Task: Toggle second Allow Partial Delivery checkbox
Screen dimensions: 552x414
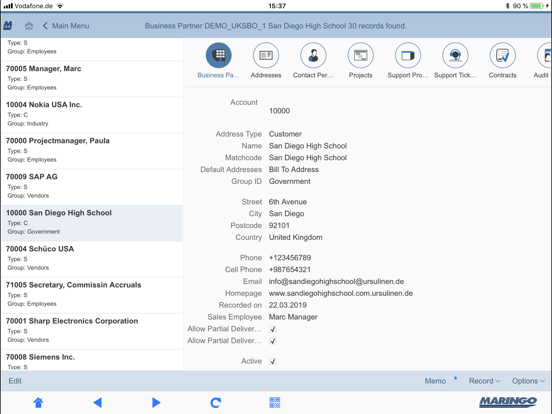Action: pos(272,341)
